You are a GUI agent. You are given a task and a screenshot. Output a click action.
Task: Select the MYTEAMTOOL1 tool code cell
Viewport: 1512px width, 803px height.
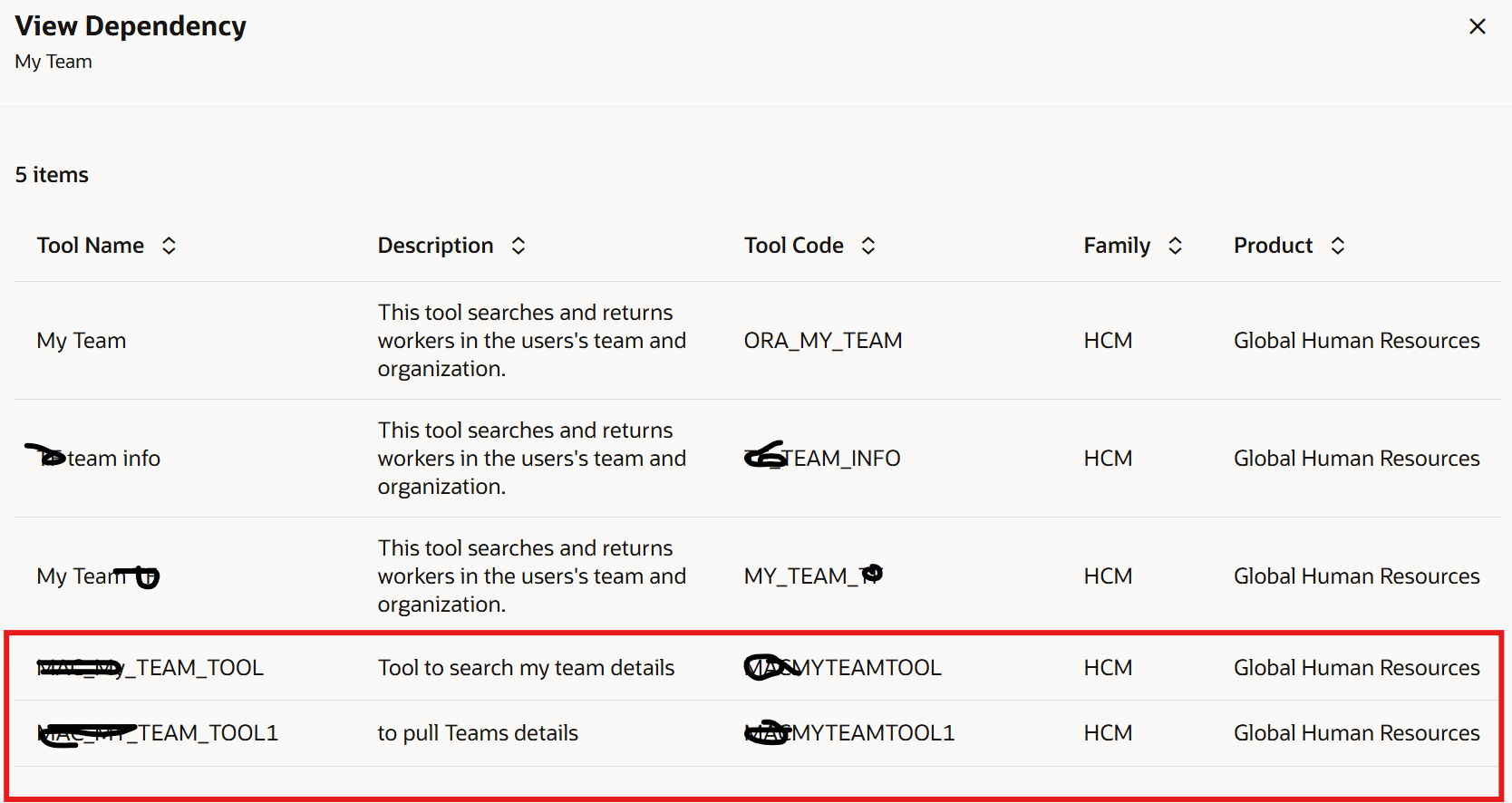[x=849, y=732]
